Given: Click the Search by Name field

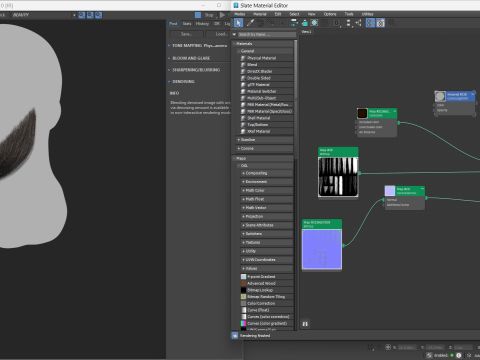Looking at the screenshot, I should coord(267,34).
